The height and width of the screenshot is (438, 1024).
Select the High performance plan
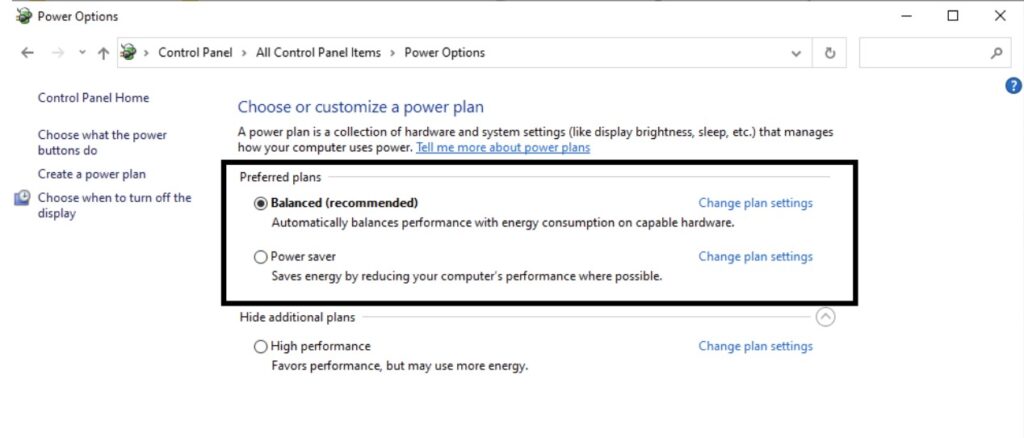(261, 347)
